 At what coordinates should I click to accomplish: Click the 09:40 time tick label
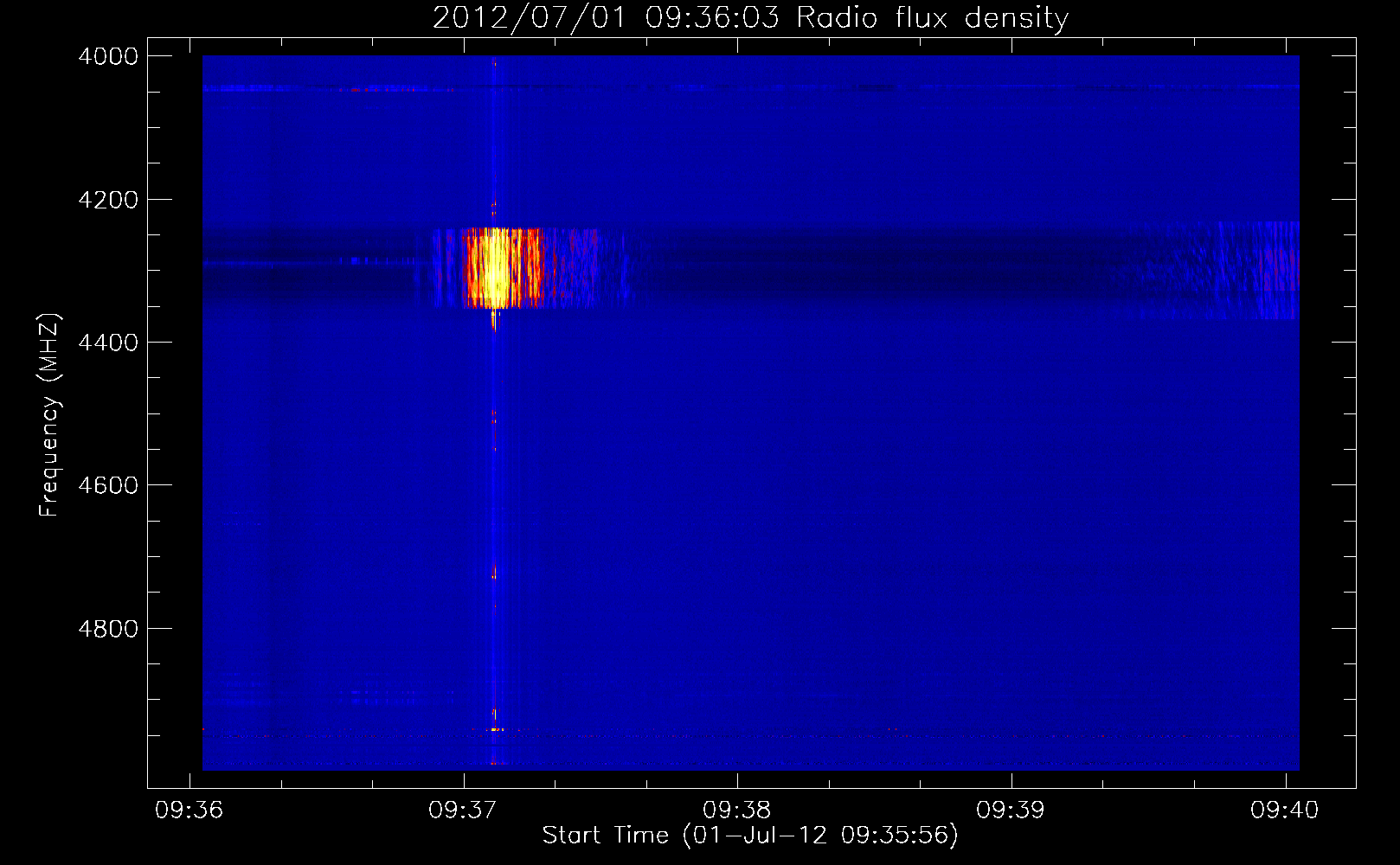pos(1285,810)
